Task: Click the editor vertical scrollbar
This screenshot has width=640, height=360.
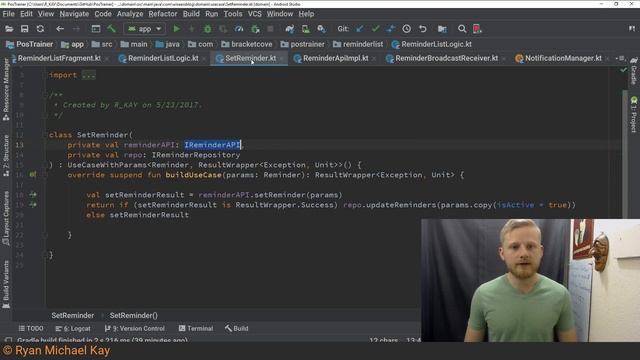Action: pos(624,155)
